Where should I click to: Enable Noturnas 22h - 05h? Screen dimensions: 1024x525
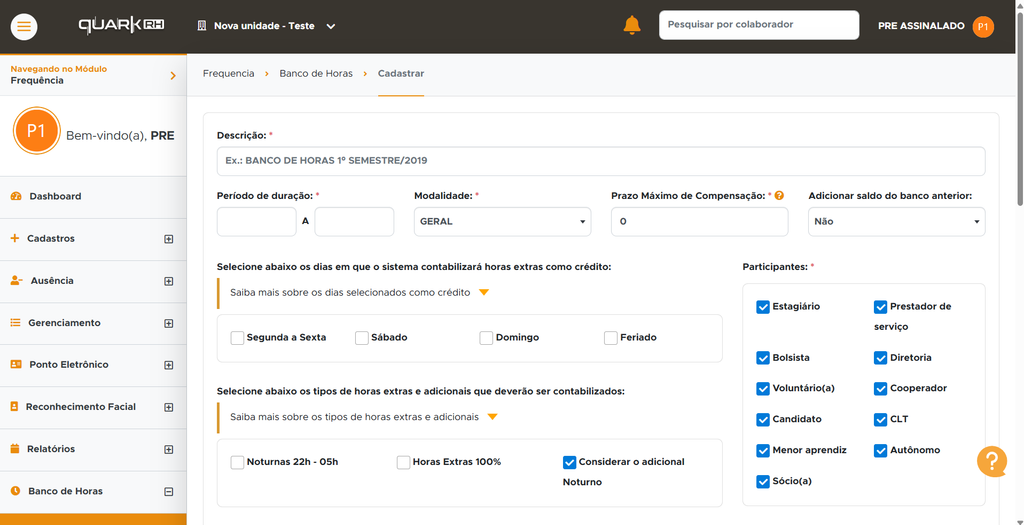click(237, 462)
